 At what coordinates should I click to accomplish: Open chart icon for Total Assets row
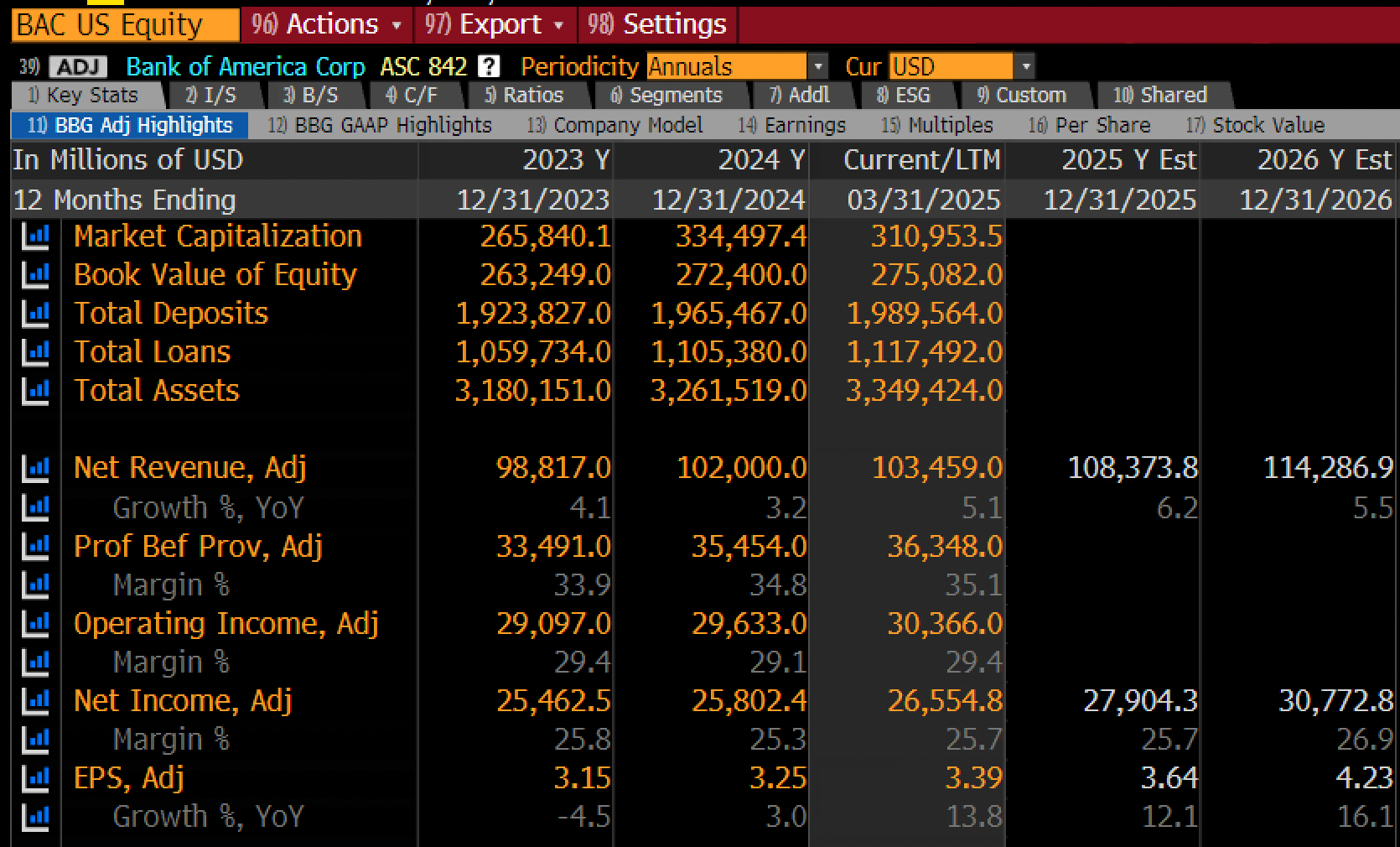35,391
